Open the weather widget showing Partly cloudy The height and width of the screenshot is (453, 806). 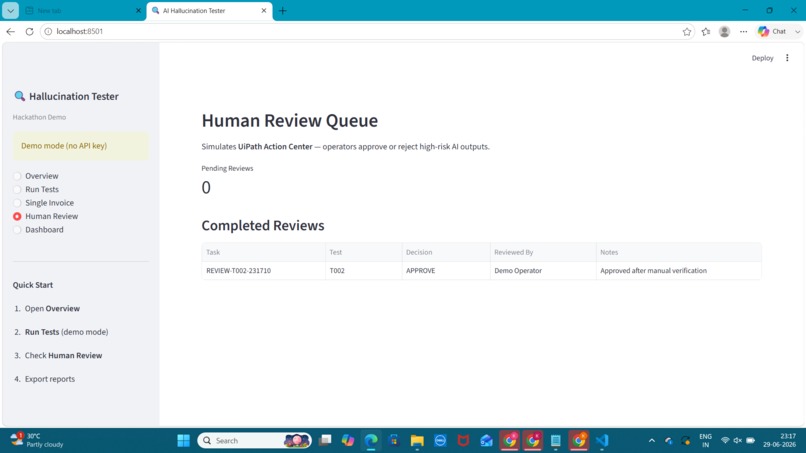pos(37,440)
